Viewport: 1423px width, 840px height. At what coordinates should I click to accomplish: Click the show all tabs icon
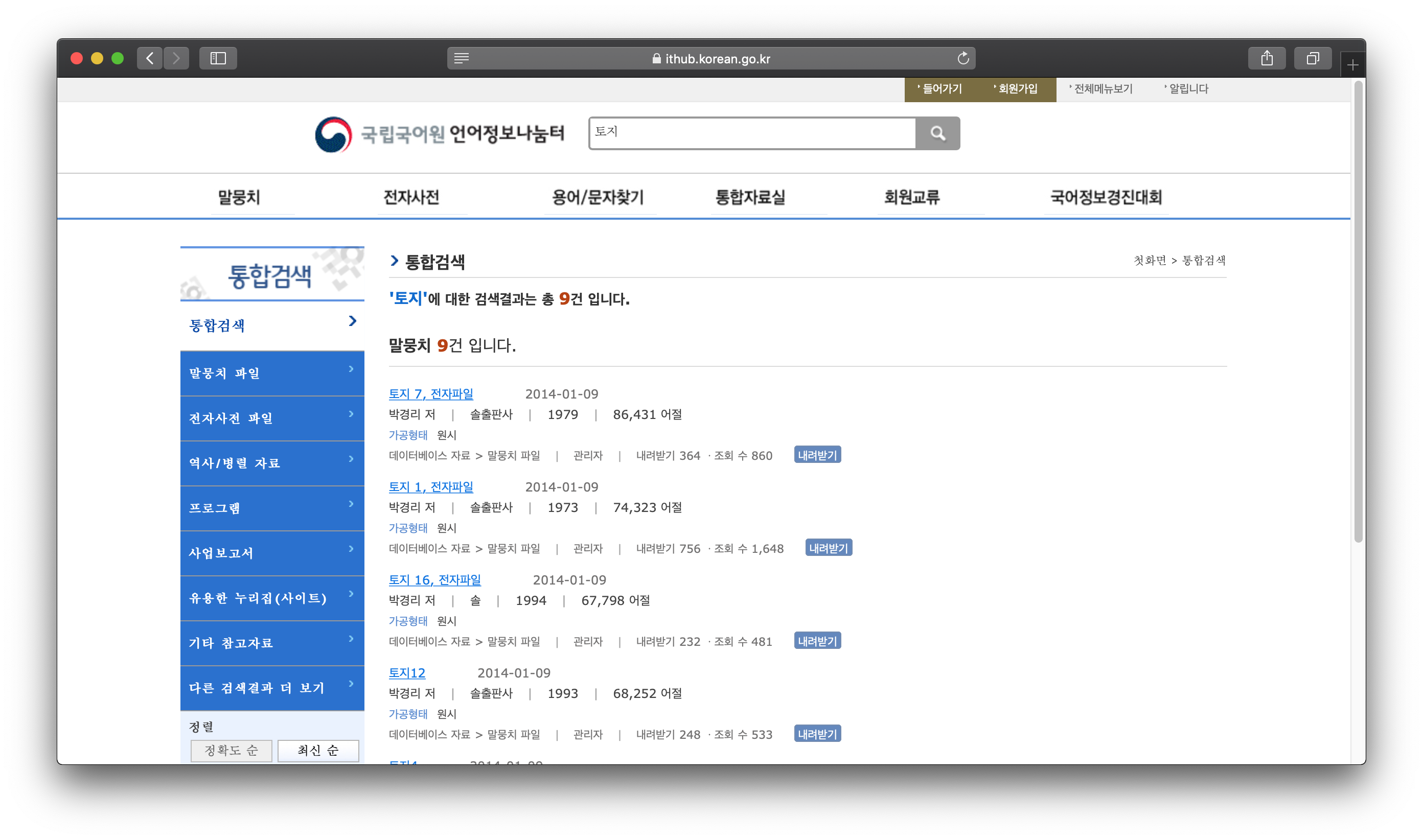pyautogui.click(x=1313, y=58)
